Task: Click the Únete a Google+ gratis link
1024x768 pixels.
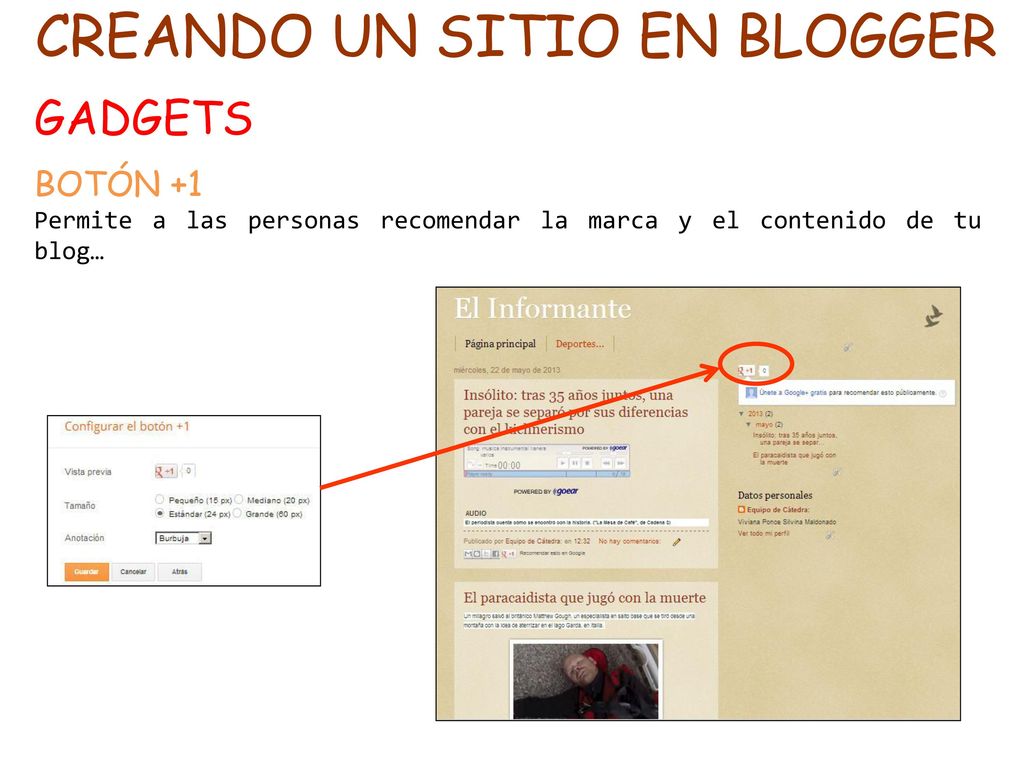Action: 793,392
